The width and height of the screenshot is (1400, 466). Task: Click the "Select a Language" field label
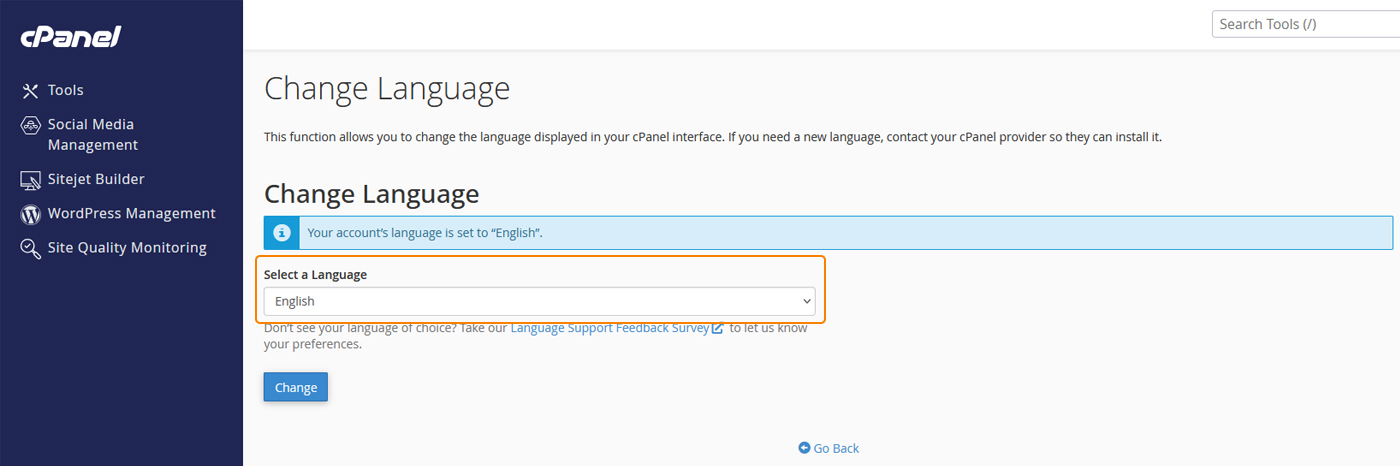pyautogui.click(x=315, y=274)
